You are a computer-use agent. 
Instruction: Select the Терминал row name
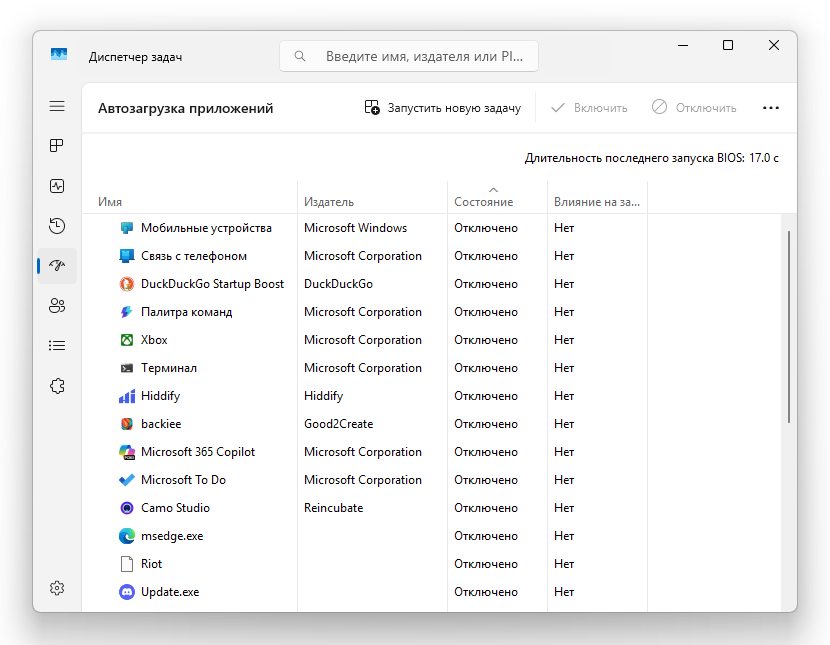tap(169, 368)
